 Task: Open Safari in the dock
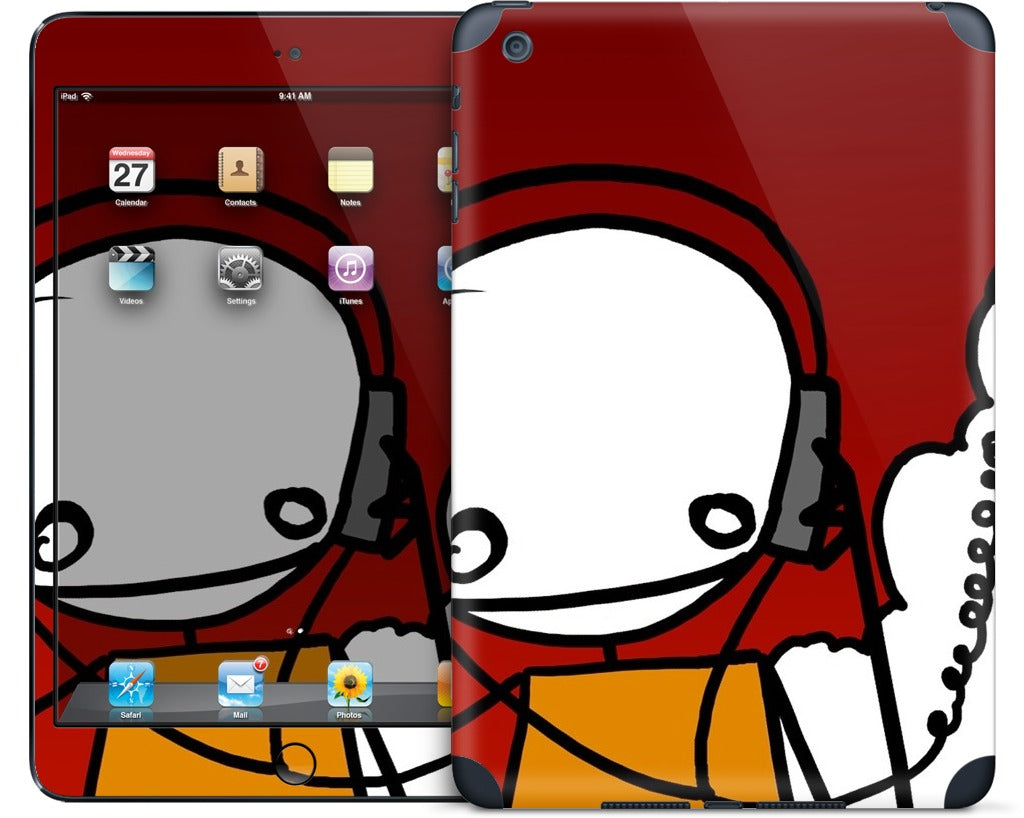tap(131, 684)
